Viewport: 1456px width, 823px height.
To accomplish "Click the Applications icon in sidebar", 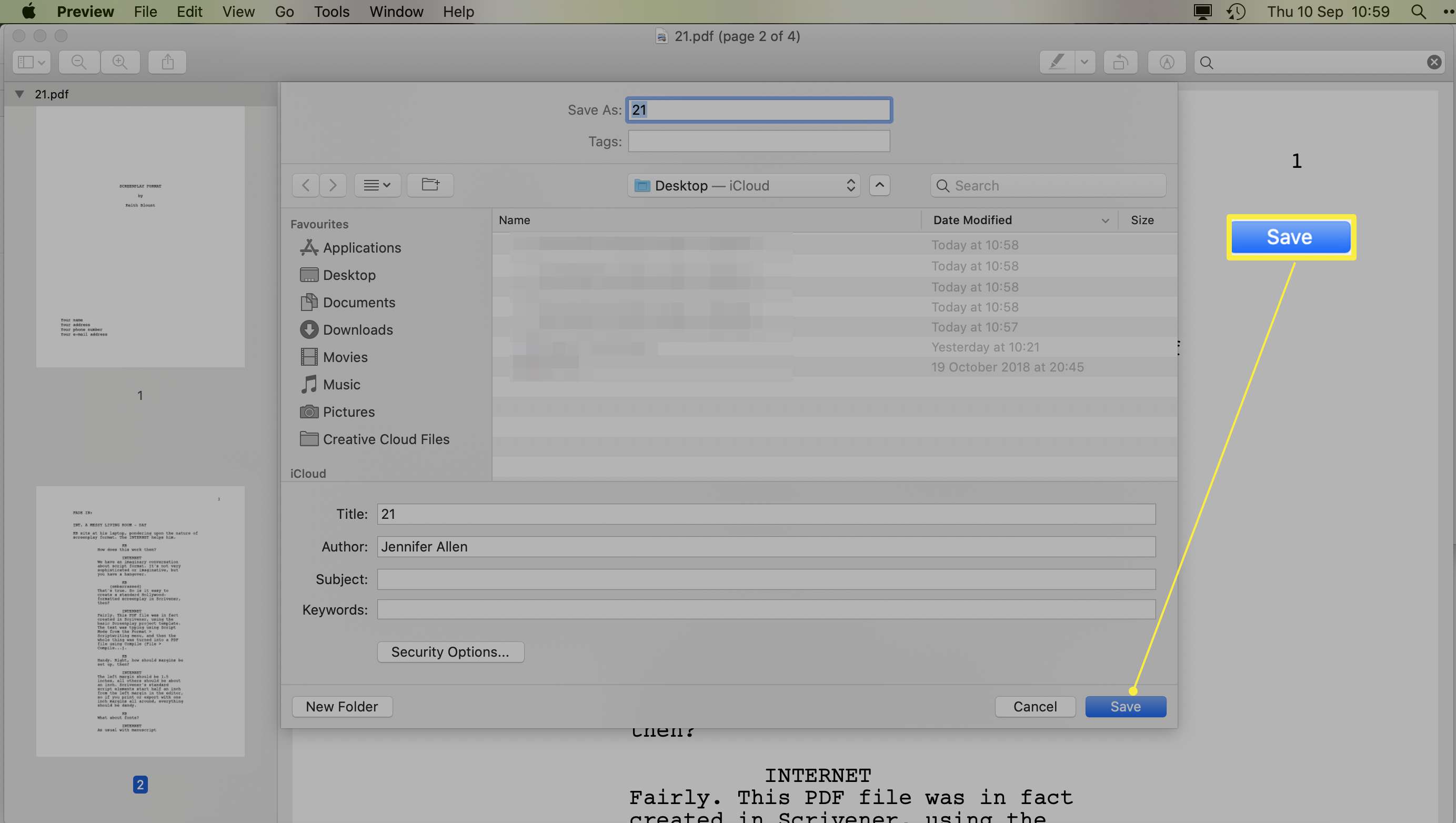I will pos(308,247).
